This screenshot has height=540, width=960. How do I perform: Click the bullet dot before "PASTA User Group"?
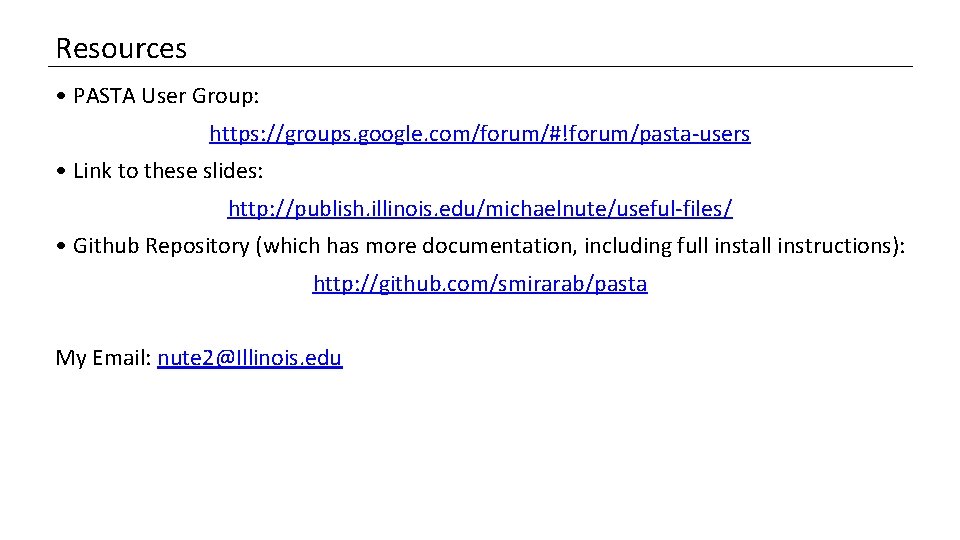[62, 97]
